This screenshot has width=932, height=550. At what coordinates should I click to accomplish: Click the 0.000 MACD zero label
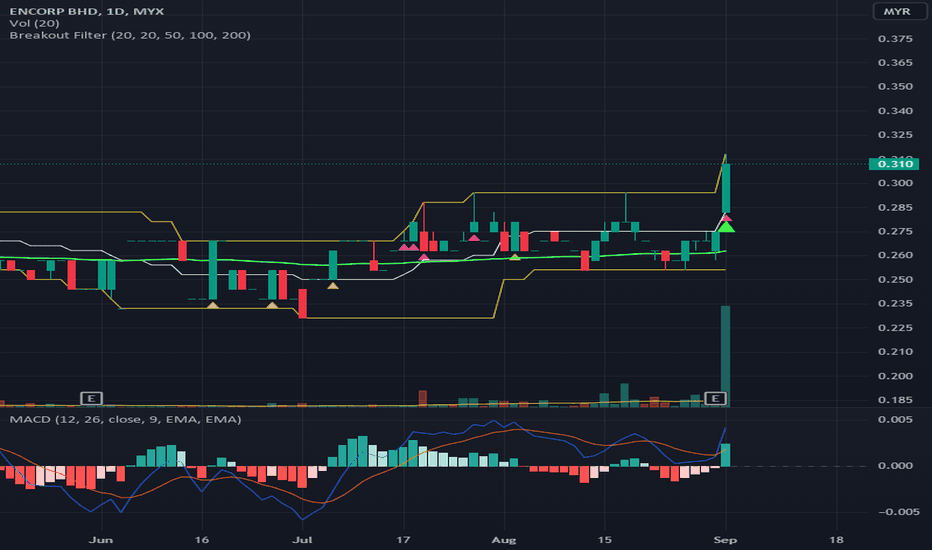pyautogui.click(x=895, y=466)
